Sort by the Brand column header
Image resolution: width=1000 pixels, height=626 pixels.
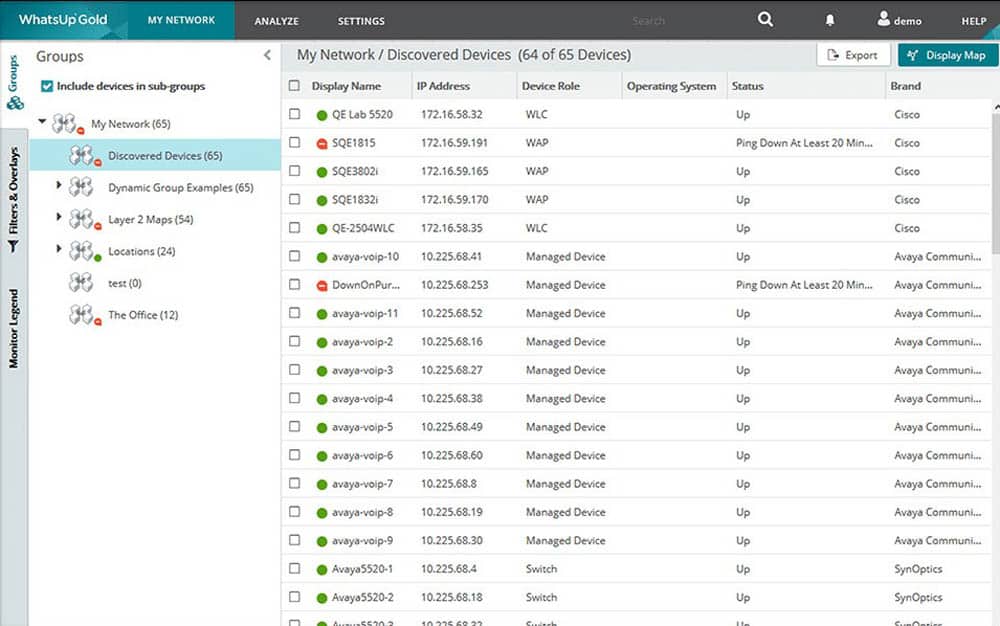906,86
